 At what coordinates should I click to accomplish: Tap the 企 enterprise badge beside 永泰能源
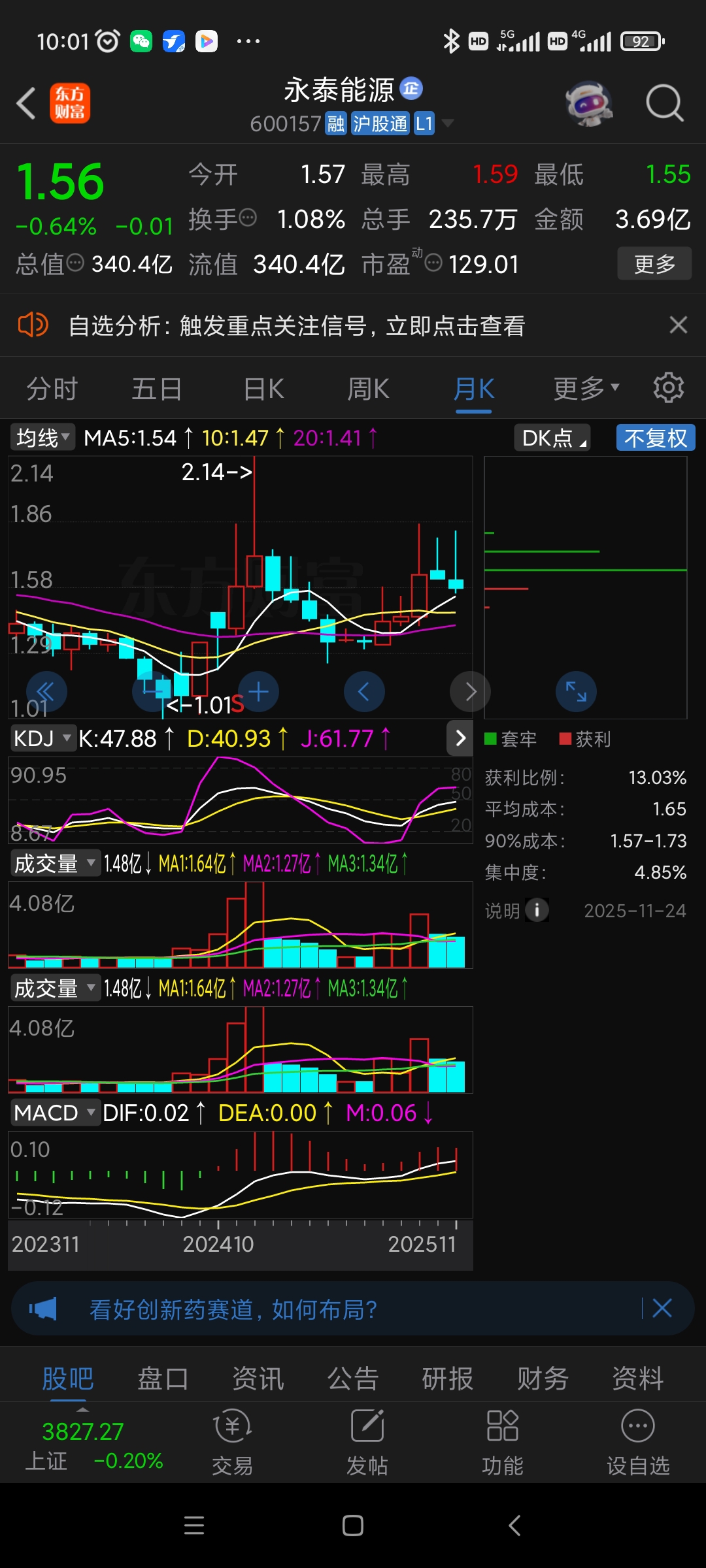[x=411, y=88]
